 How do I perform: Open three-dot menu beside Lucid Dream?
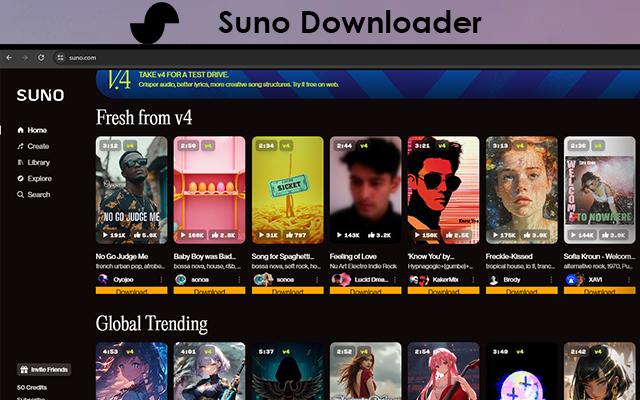pos(395,280)
